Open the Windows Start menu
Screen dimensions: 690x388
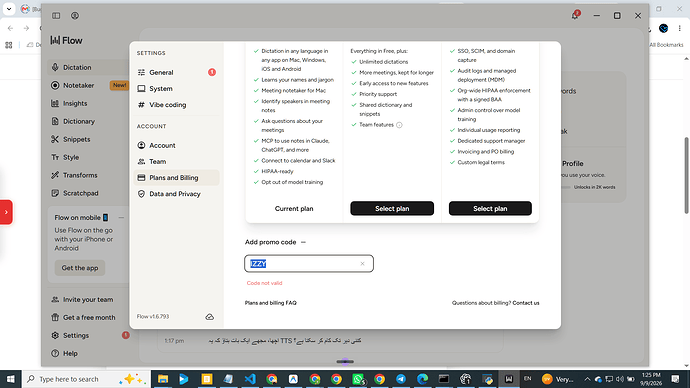click(x=10, y=379)
